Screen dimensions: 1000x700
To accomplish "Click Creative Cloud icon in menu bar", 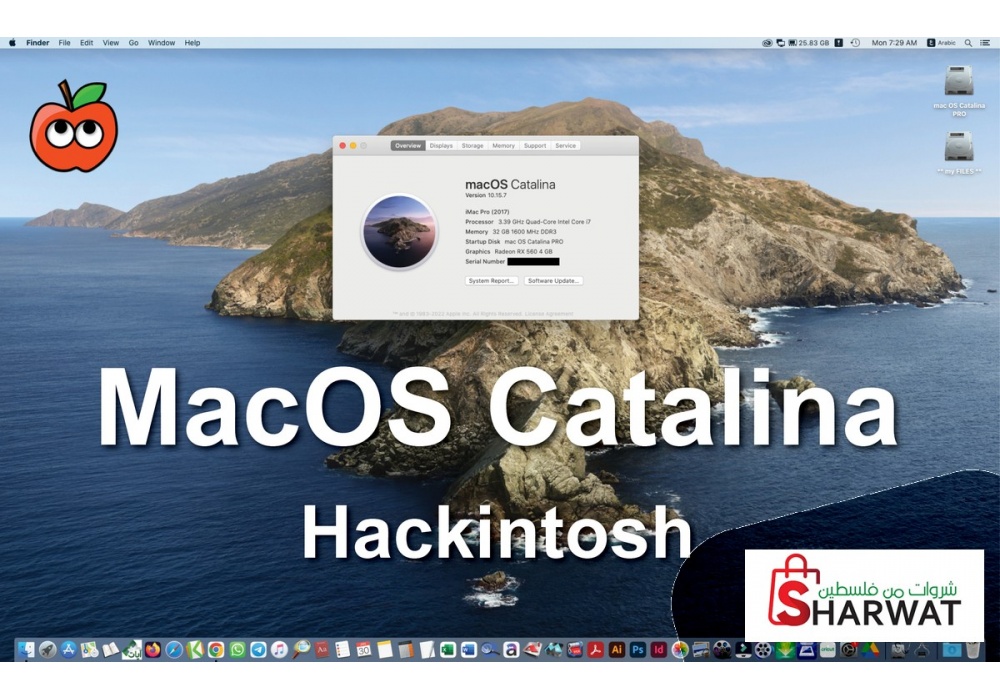I will [x=767, y=43].
